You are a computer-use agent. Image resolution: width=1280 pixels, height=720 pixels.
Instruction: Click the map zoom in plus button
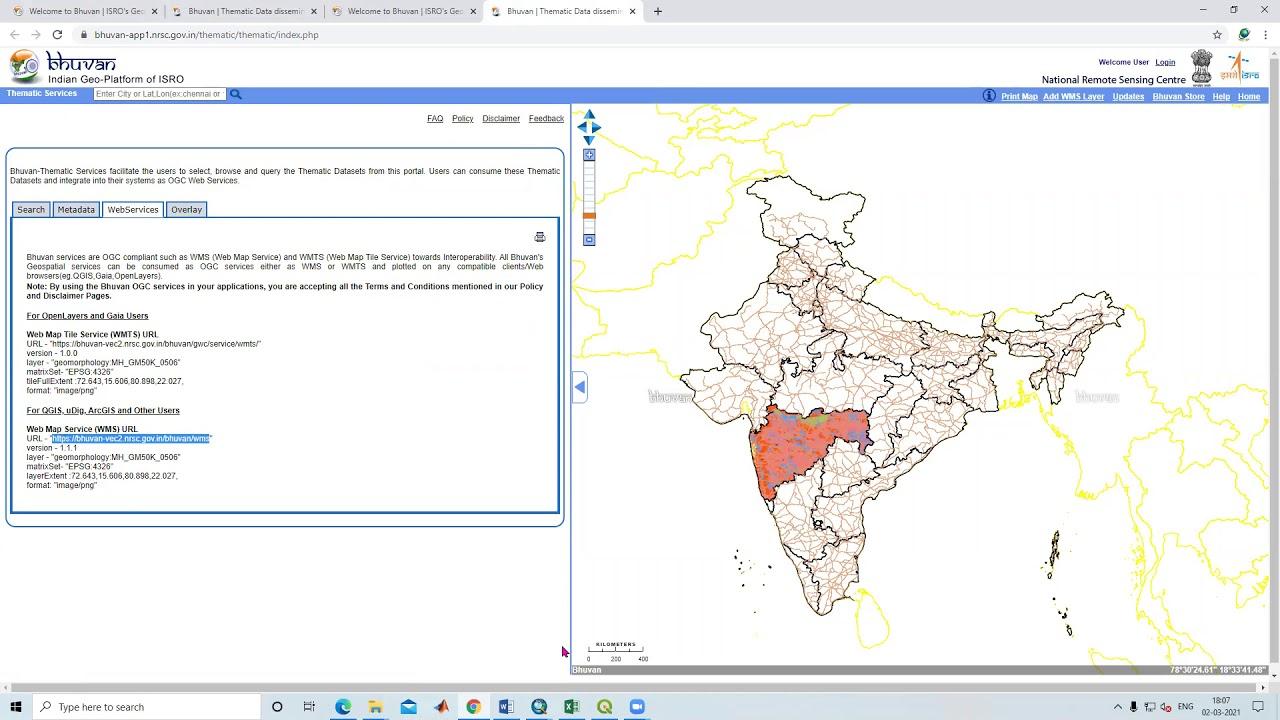[589, 155]
